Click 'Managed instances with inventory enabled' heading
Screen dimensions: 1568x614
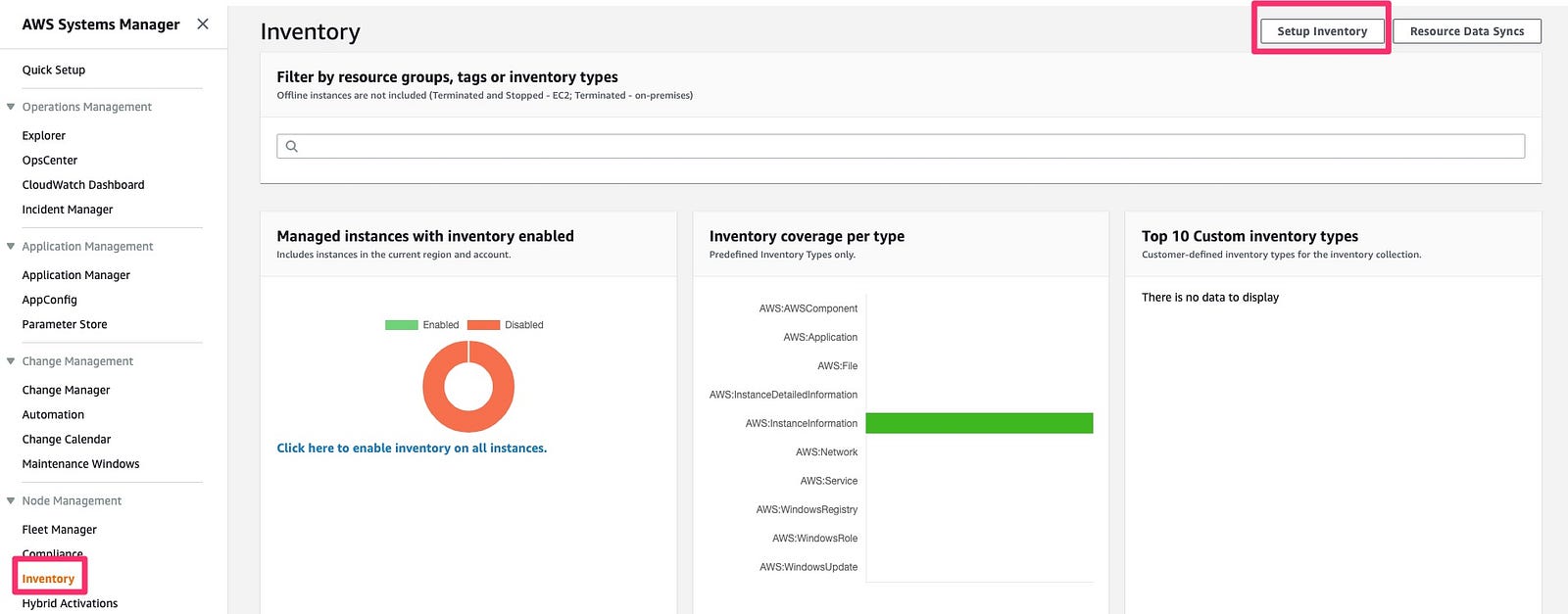click(x=425, y=236)
